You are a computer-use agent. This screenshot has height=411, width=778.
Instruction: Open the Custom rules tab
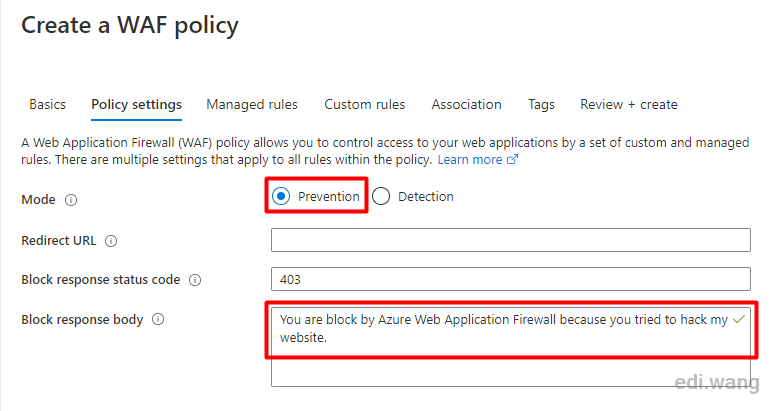coord(365,105)
